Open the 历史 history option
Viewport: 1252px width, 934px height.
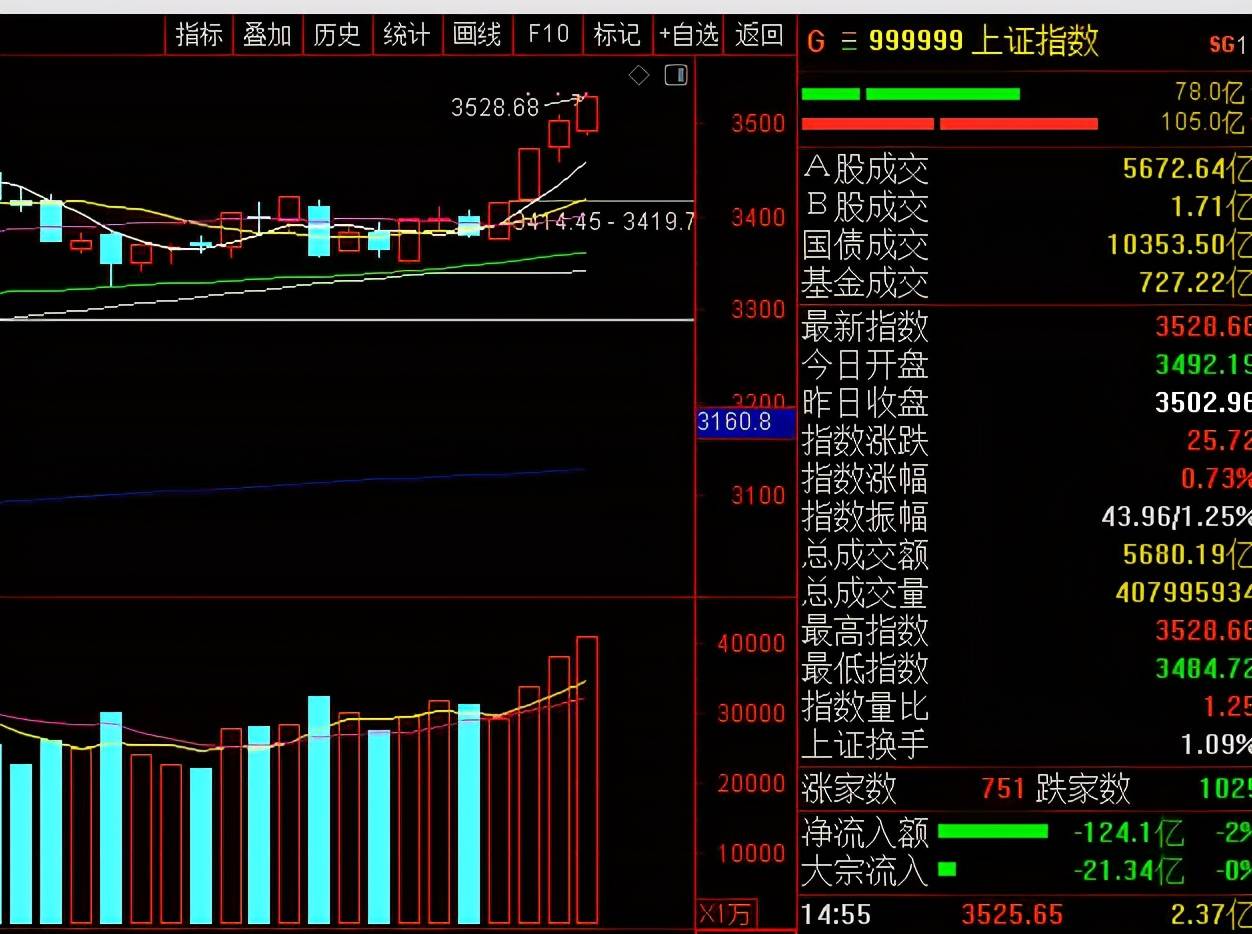[x=336, y=35]
